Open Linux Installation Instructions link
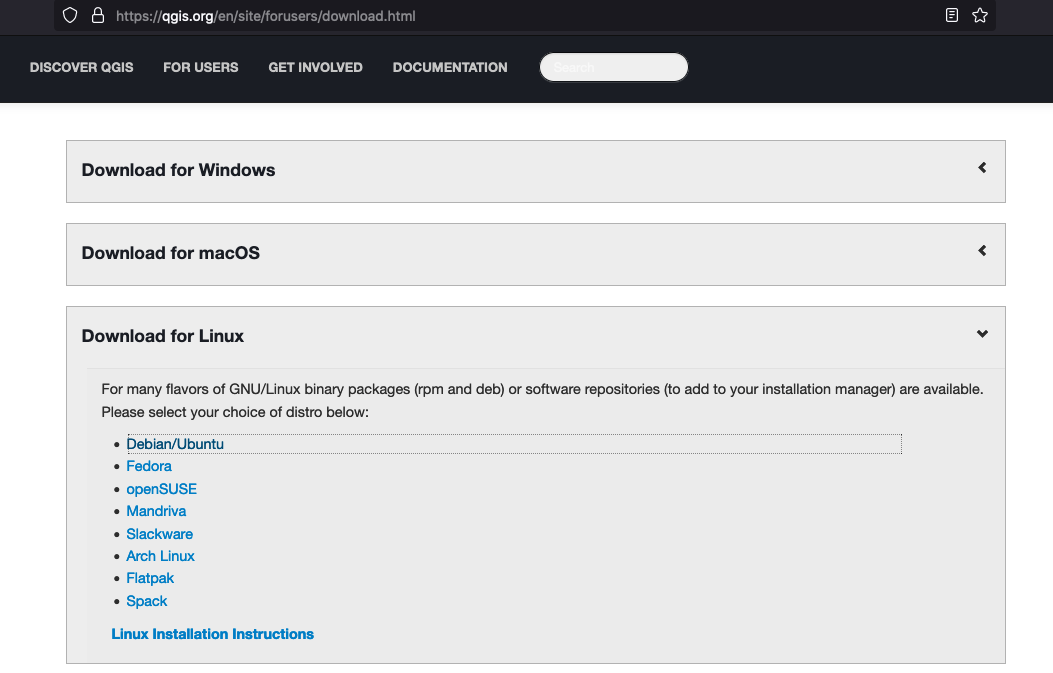 pos(212,634)
